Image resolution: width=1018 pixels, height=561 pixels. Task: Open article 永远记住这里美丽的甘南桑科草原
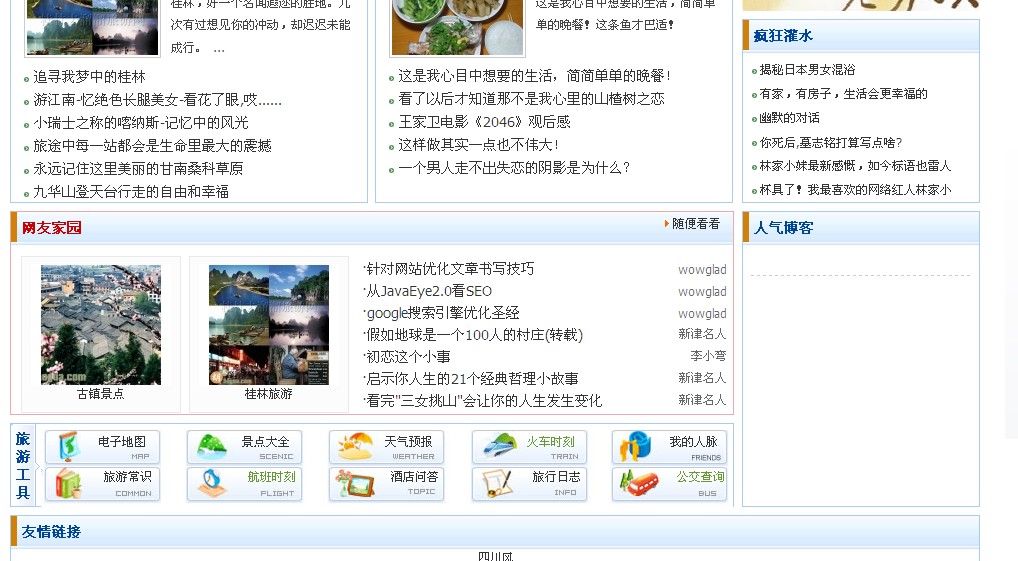coord(138,169)
